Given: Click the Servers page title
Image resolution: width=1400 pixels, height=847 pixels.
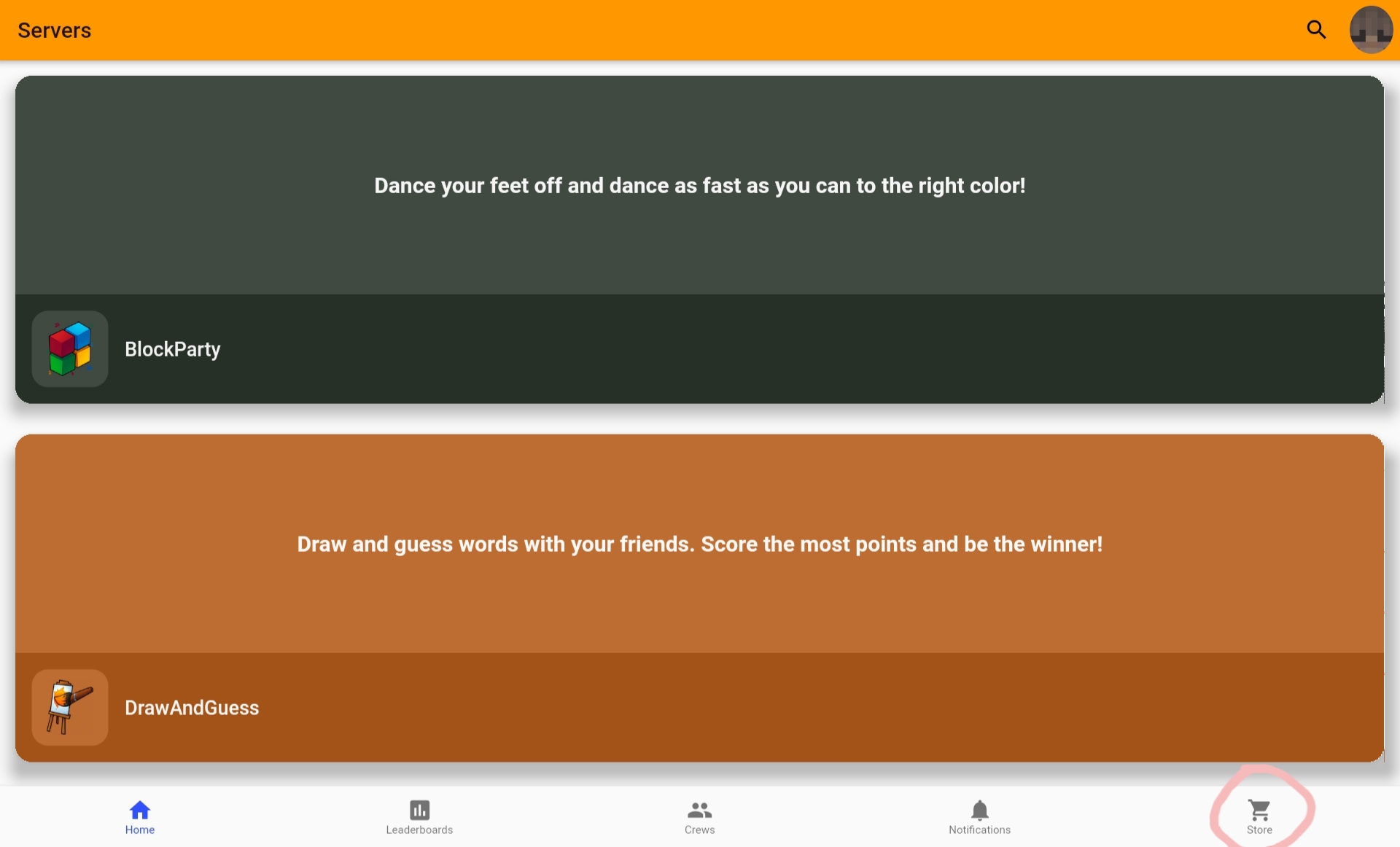Looking at the screenshot, I should pyautogui.click(x=55, y=30).
